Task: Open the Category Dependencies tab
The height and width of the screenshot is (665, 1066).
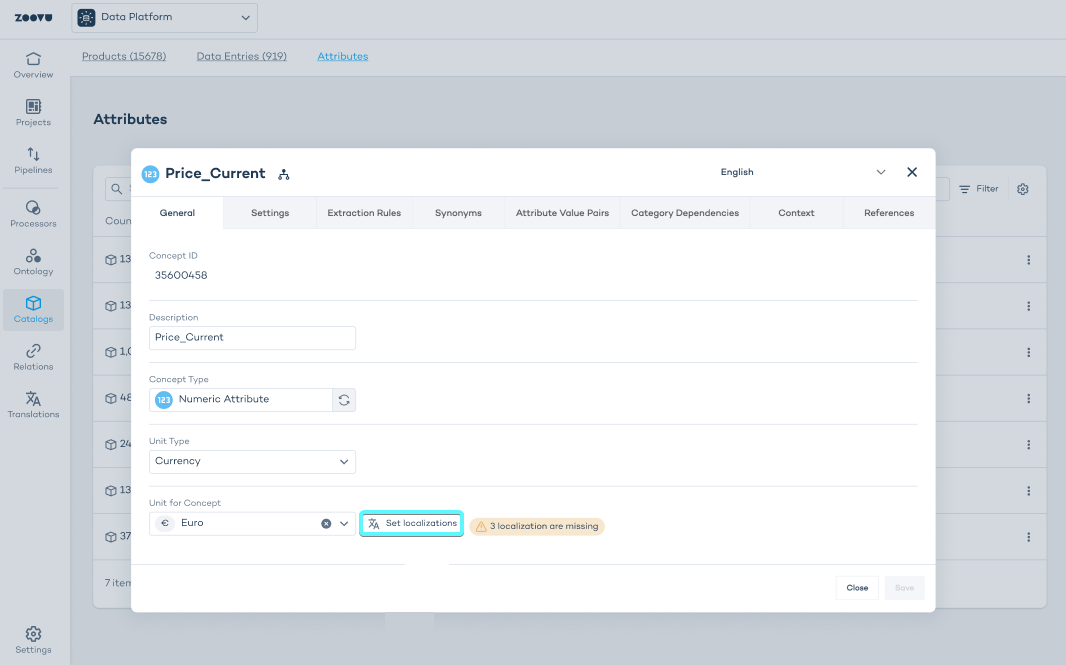Action: pos(685,213)
